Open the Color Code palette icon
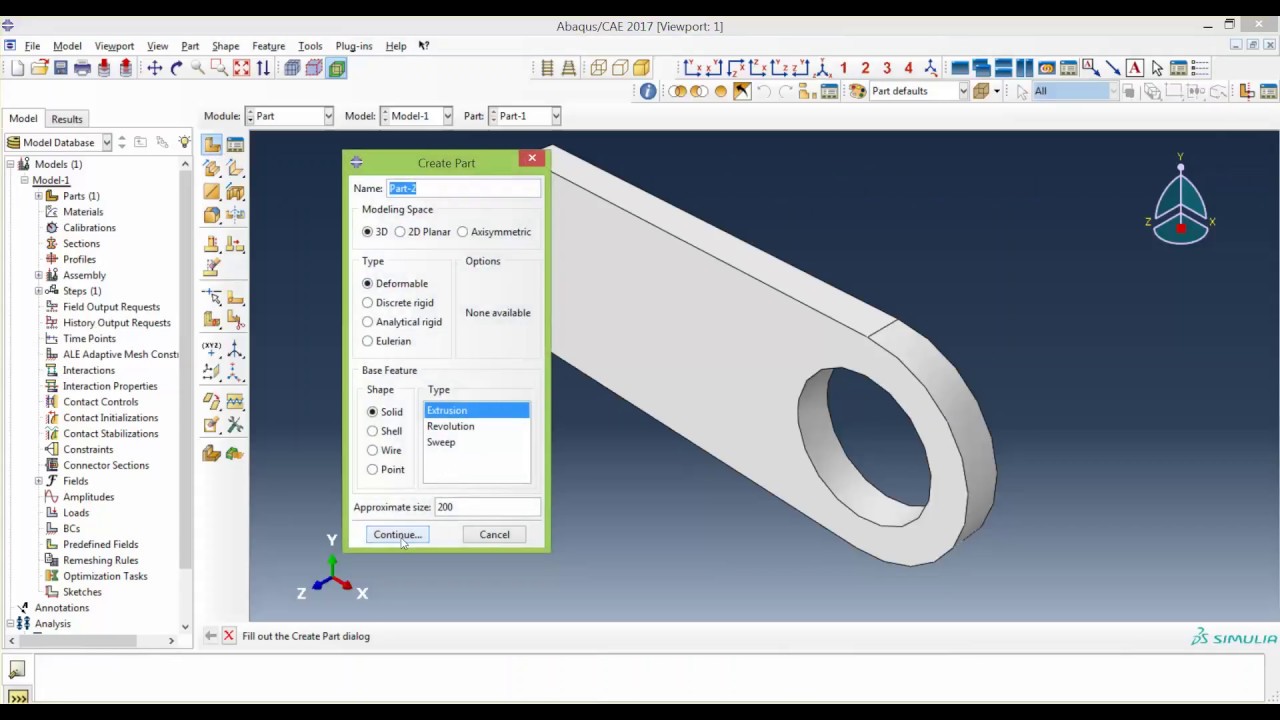The height and width of the screenshot is (720, 1280). click(857, 91)
